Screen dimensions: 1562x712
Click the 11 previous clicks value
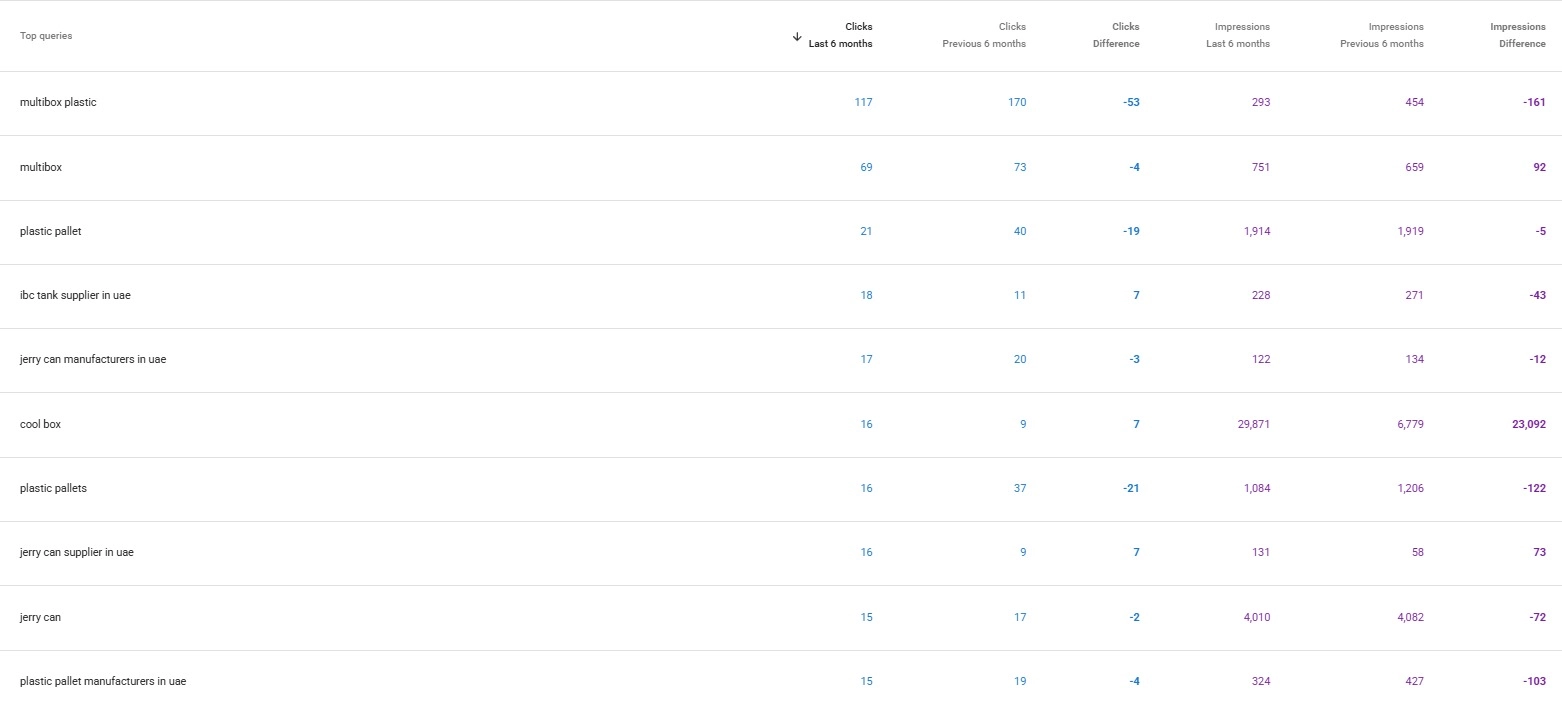pos(1020,295)
